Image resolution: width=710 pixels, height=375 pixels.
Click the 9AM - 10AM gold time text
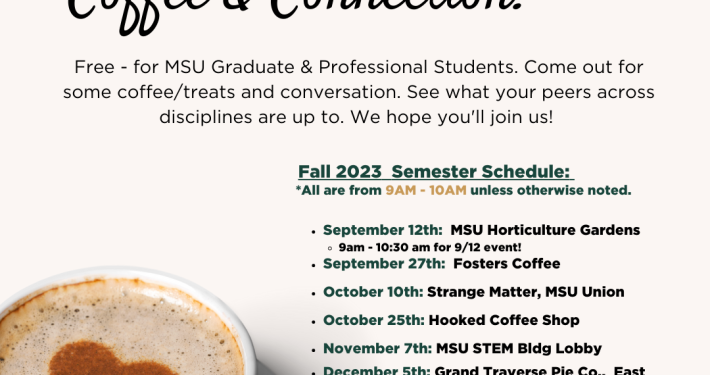pos(426,190)
